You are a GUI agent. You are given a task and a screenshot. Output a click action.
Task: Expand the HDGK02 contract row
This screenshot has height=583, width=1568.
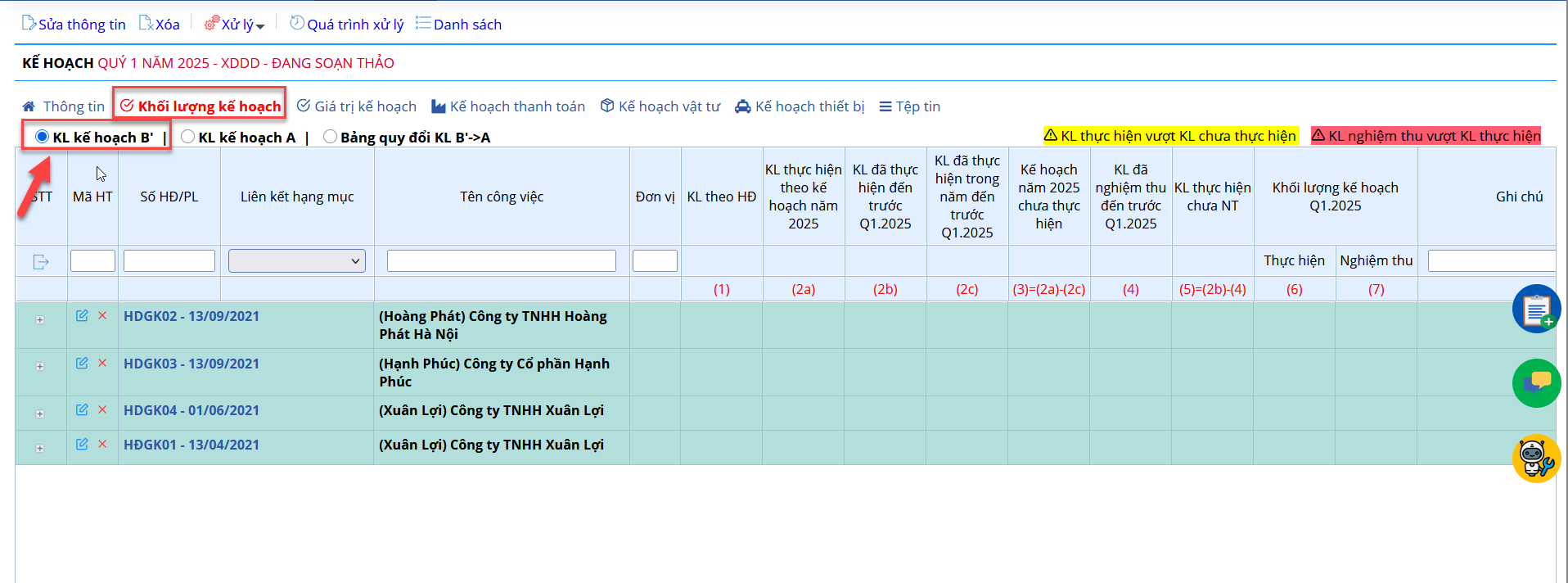click(x=40, y=320)
